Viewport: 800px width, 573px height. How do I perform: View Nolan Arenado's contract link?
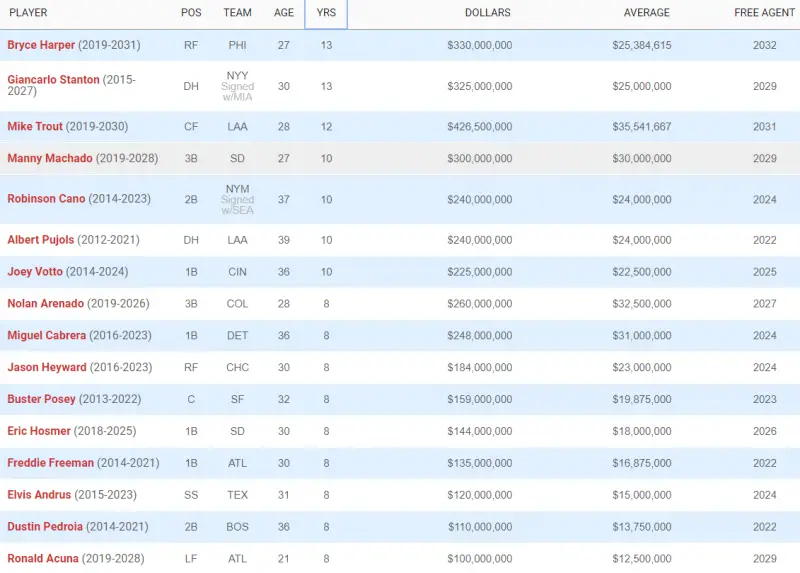pyautogui.click(x=46, y=304)
